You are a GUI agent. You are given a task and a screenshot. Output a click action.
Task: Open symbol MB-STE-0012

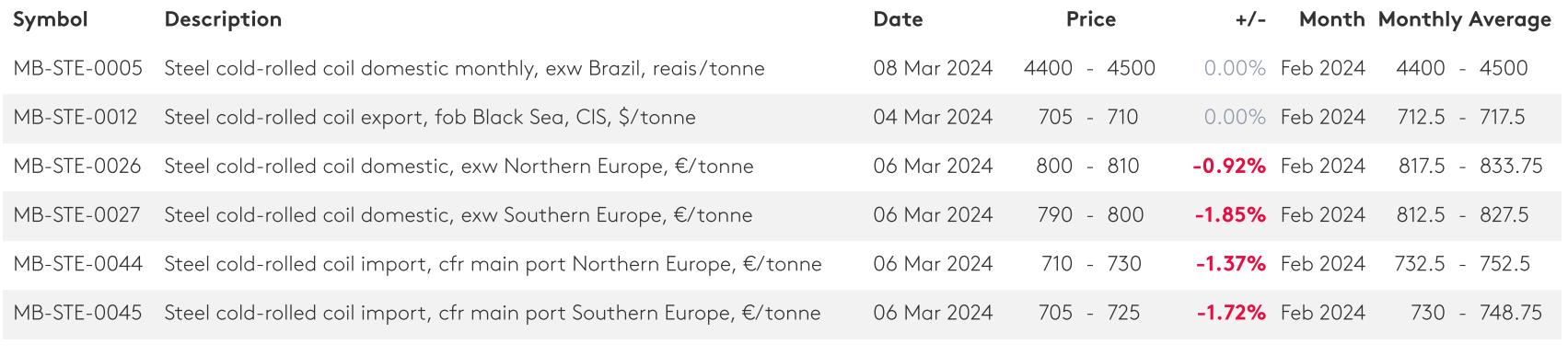point(75,118)
